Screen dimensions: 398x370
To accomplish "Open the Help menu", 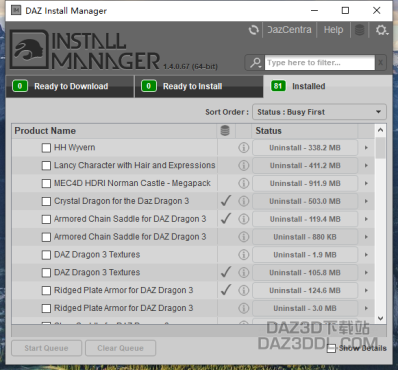I will pos(333,30).
